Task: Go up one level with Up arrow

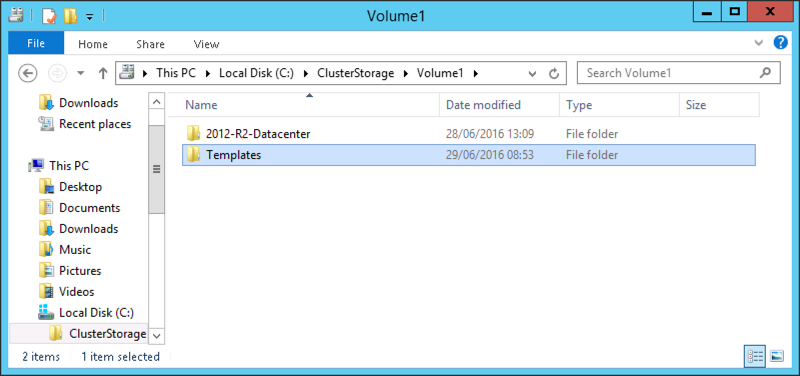Action: pos(103,73)
